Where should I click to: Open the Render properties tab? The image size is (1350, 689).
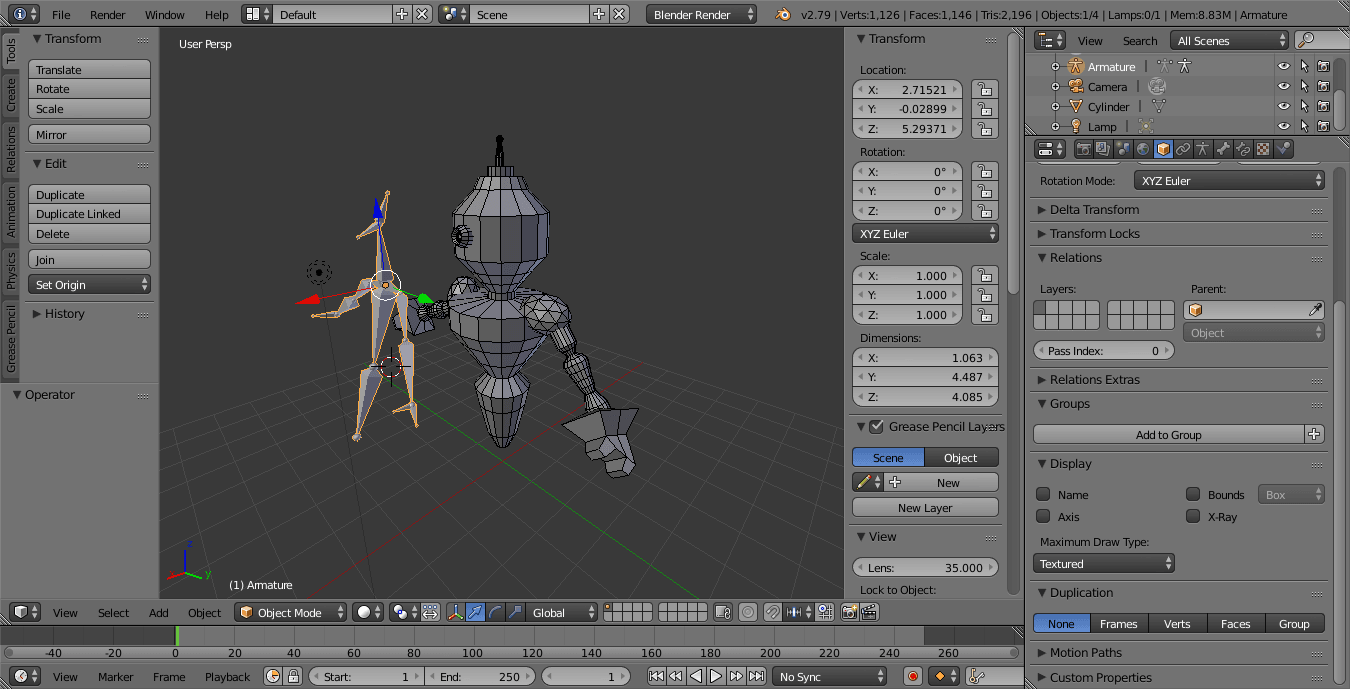pos(1083,148)
